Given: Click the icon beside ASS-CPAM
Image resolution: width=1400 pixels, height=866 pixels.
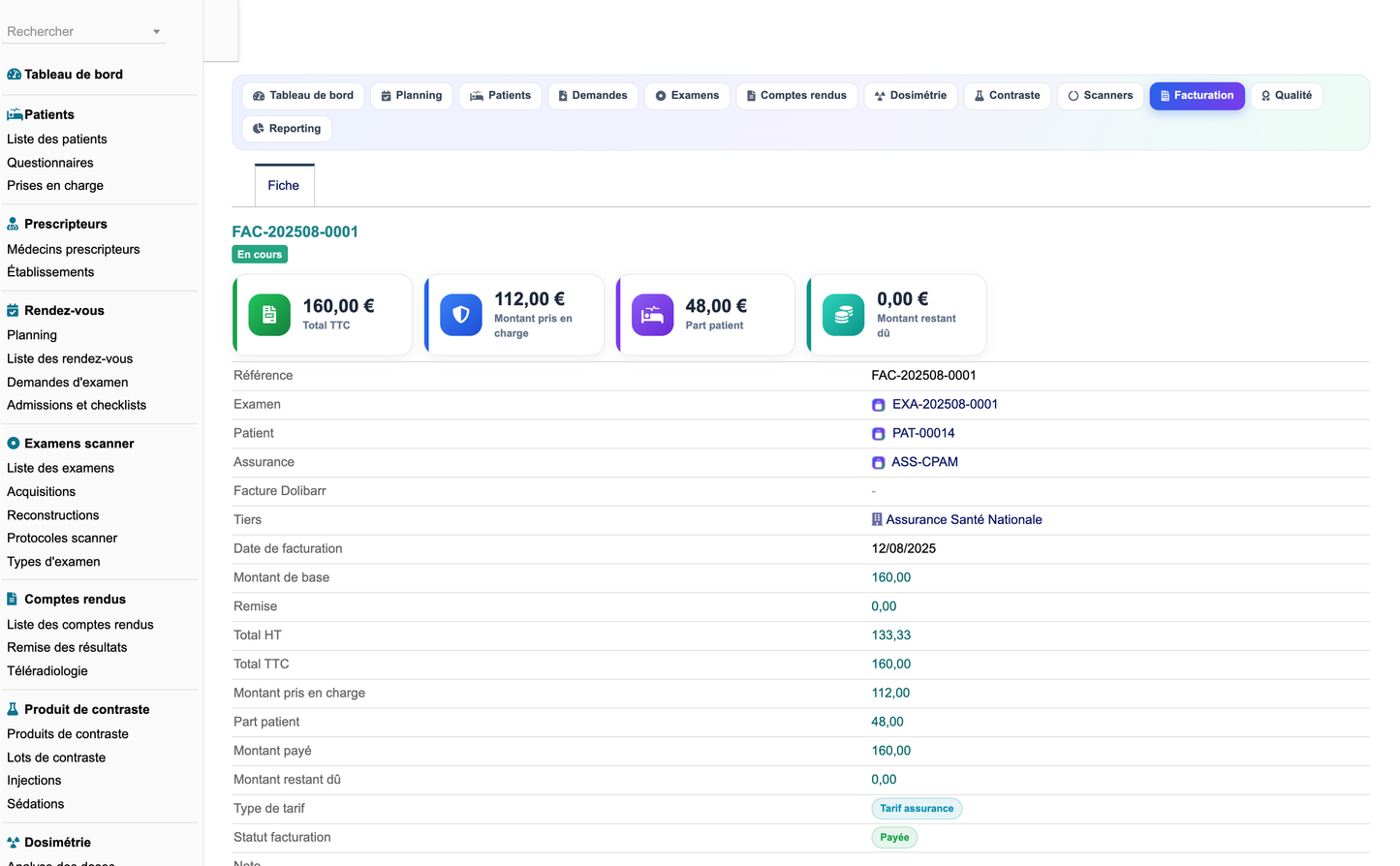Looking at the screenshot, I should tap(879, 463).
